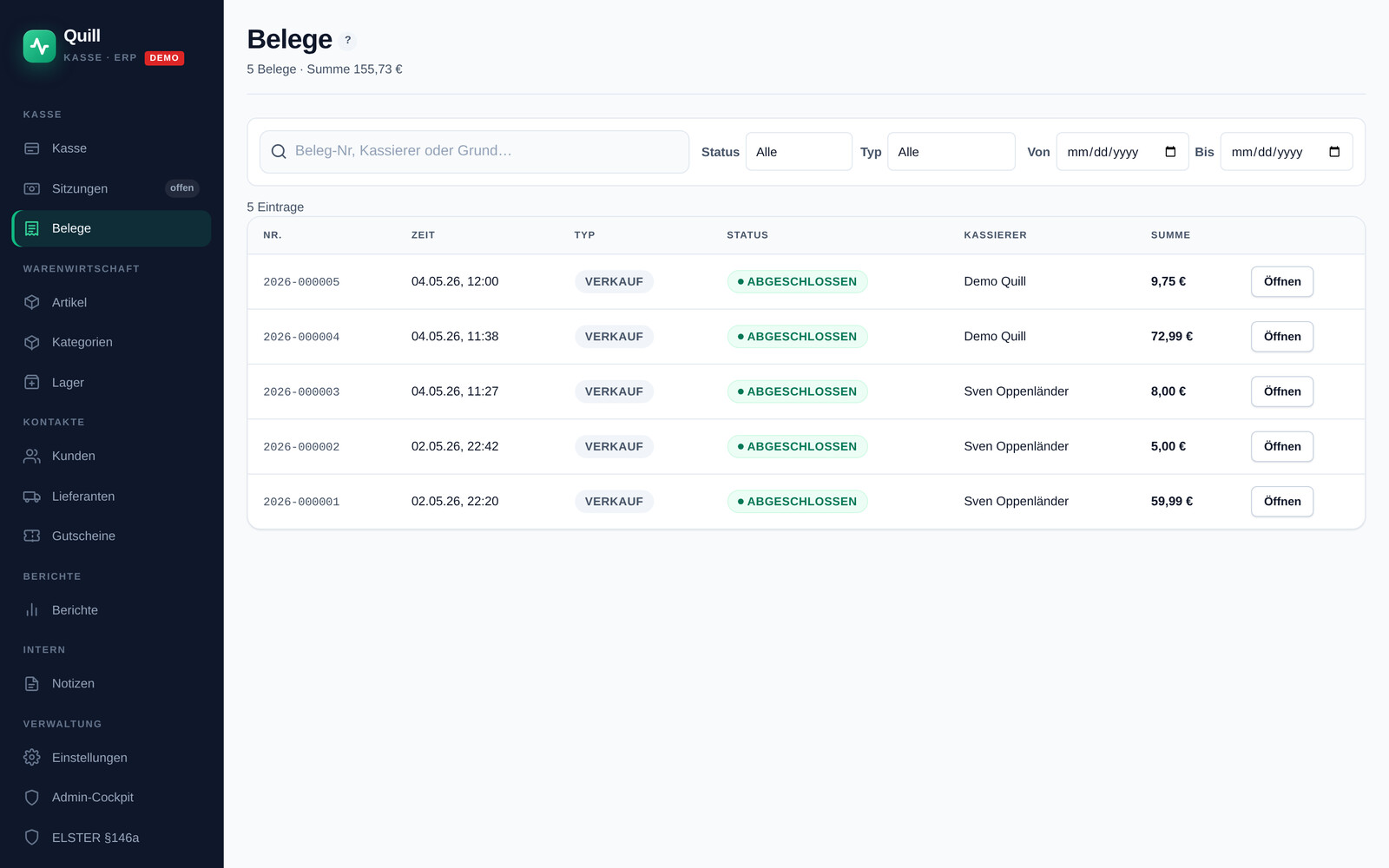Click the TYP column header

point(584,235)
